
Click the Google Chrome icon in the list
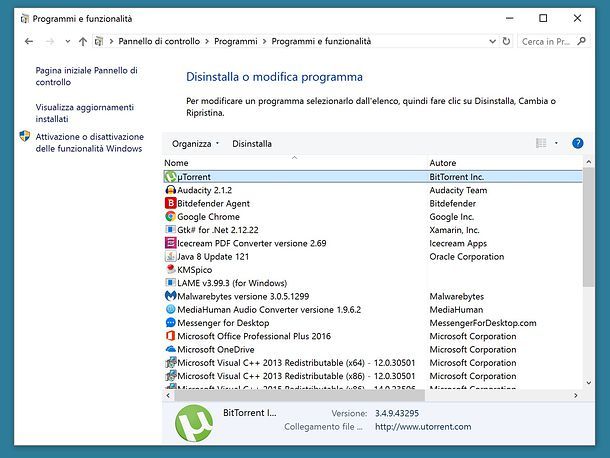coord(170,216)
